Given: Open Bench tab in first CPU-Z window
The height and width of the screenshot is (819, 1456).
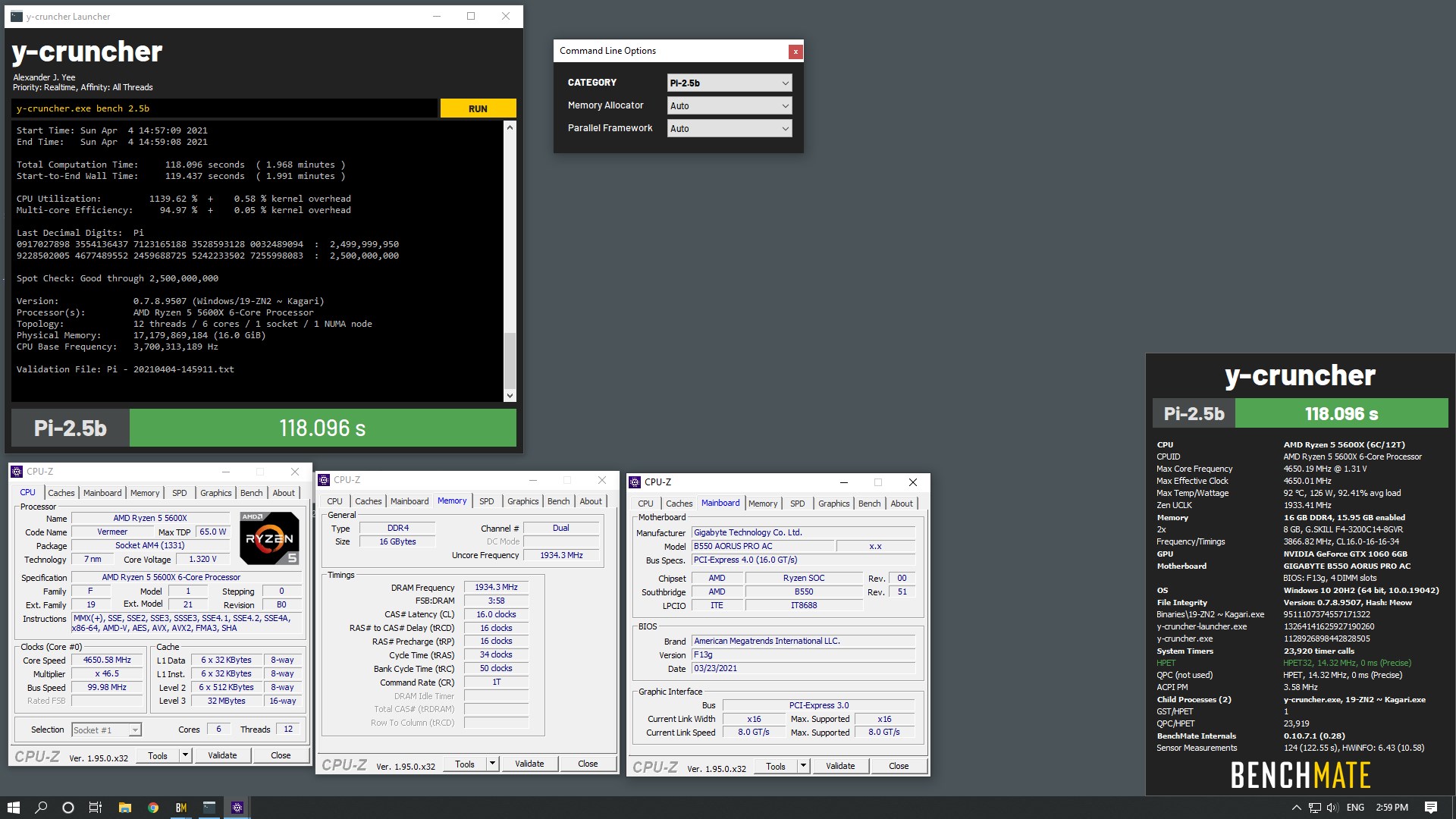Looking at the screenshot, I should pos(252,493).
